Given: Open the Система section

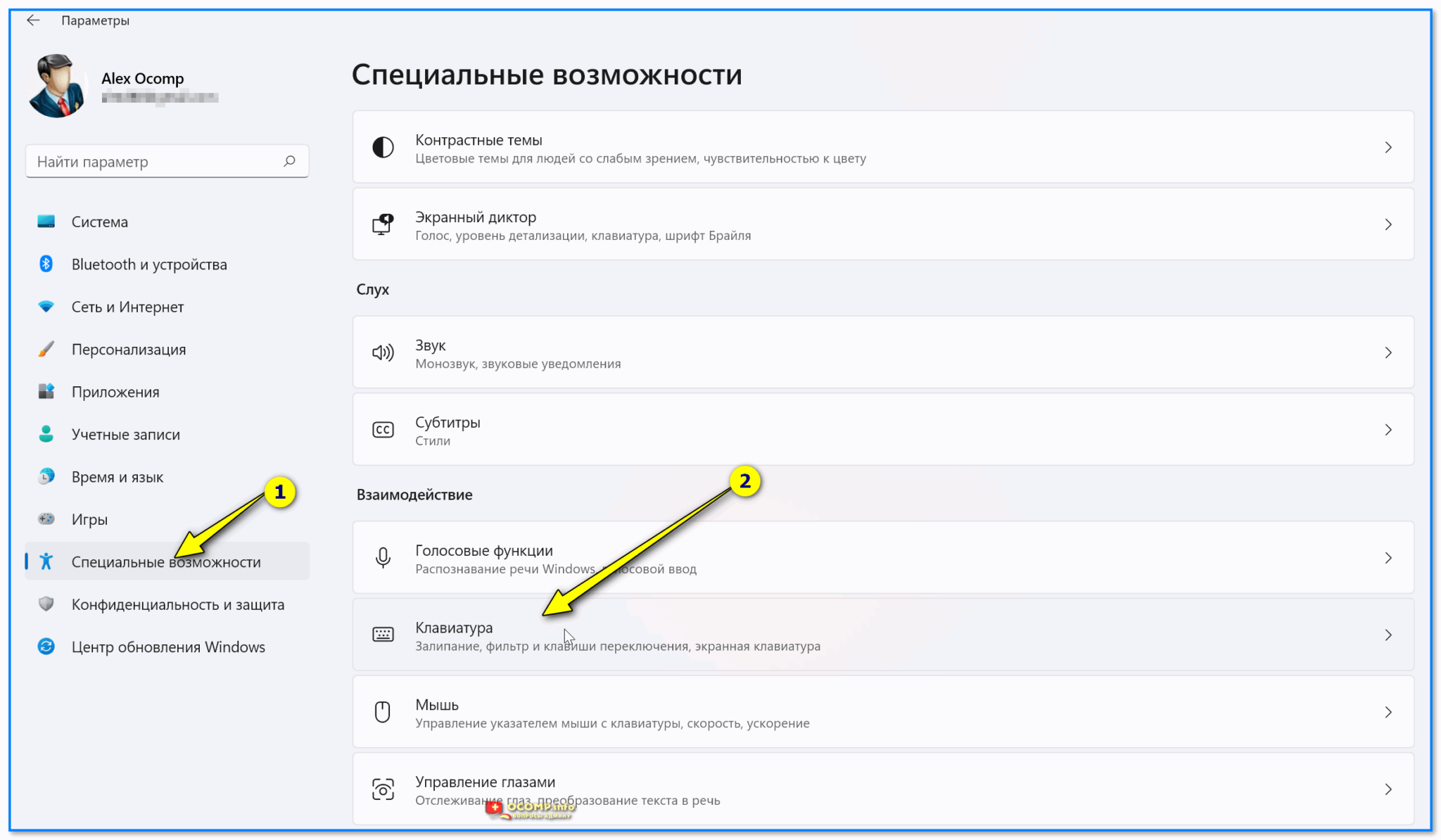Looking at the screenshot, I should point(167,222).
